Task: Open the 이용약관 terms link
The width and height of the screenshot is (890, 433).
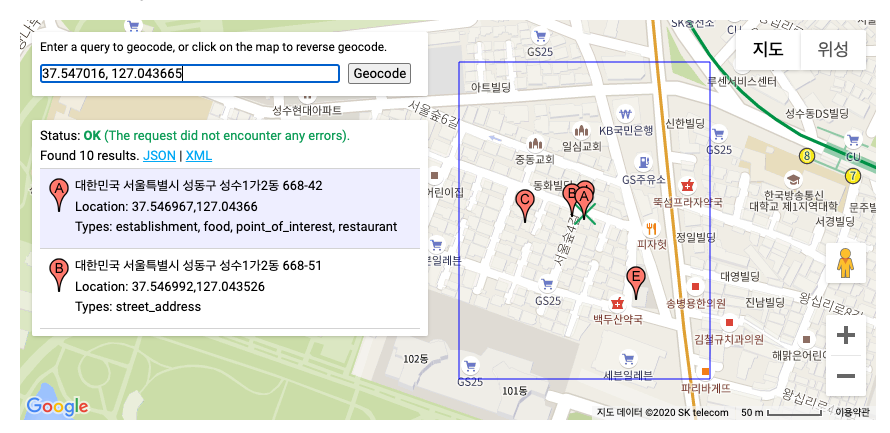Action: [851, 413]
